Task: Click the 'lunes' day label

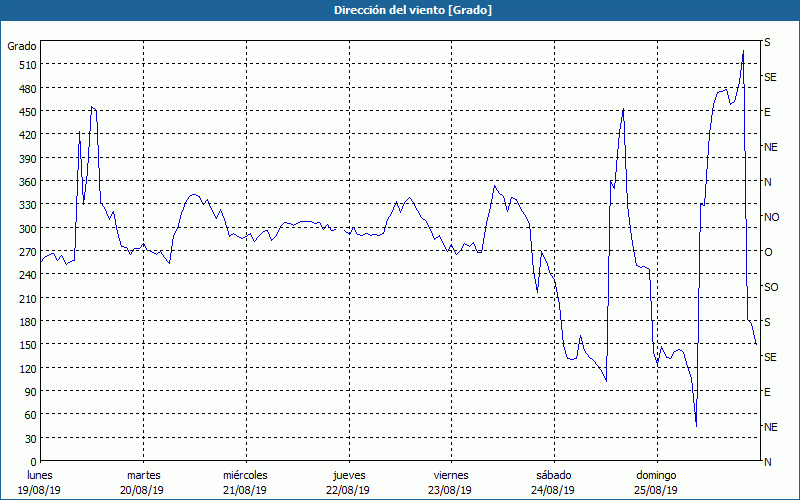Action: (x=40, y=475)
